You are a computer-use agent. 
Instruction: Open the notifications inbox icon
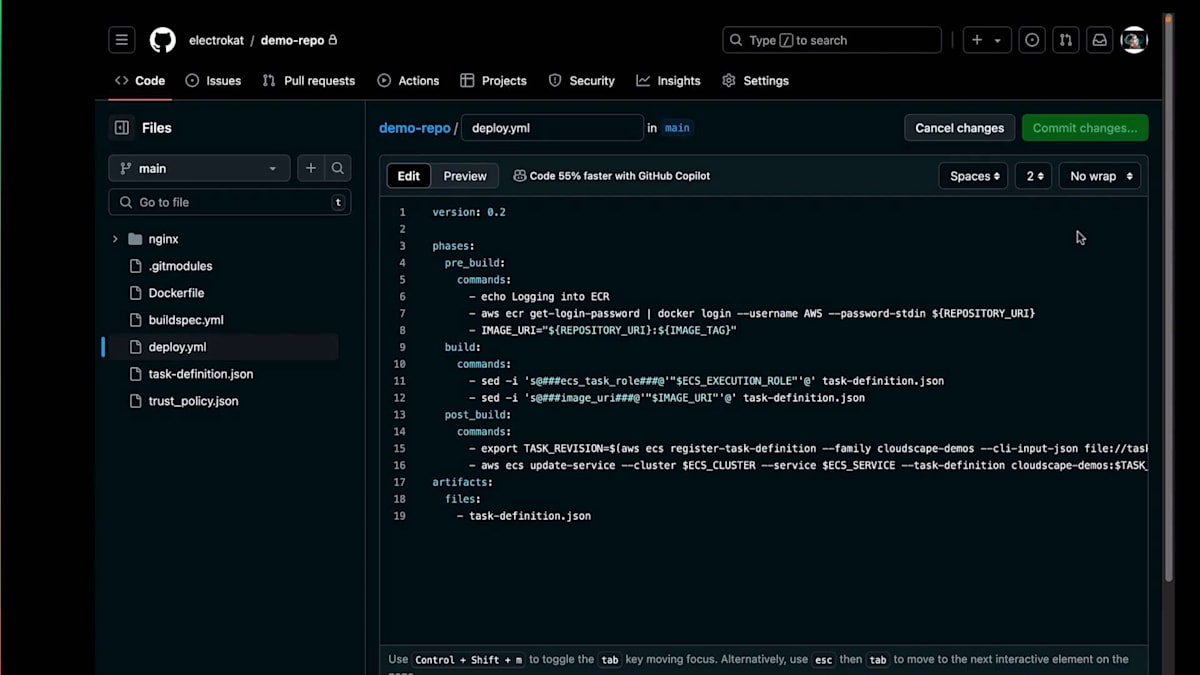1099,40
